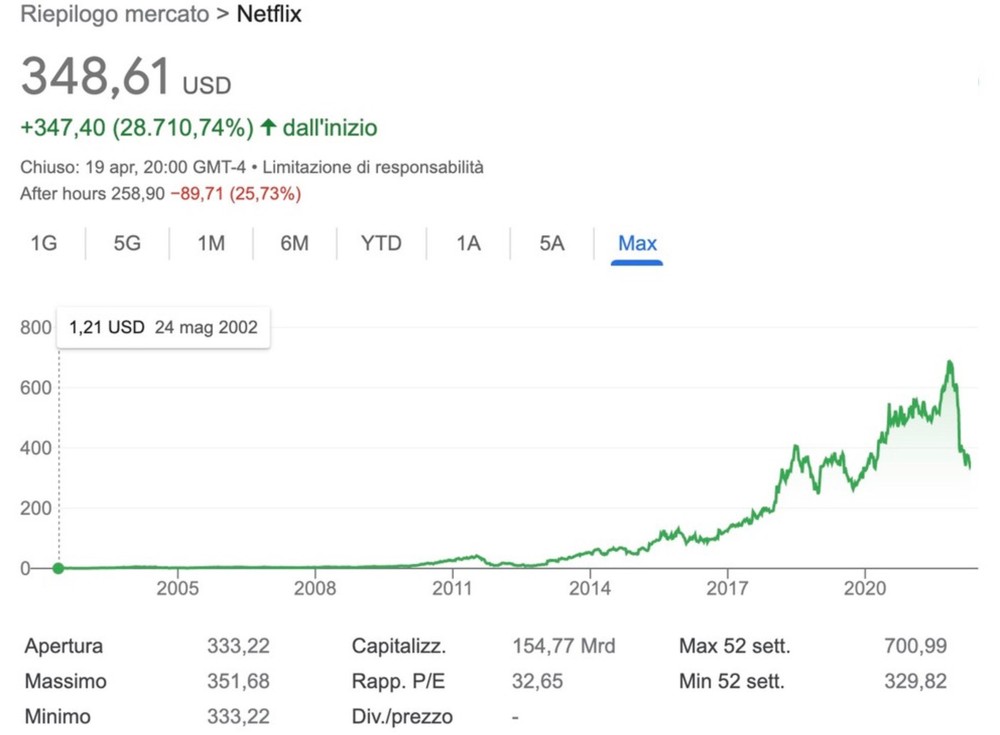The image size is (1000, 735).
Task: Click the Max range tab
Action: coord(637,243)
